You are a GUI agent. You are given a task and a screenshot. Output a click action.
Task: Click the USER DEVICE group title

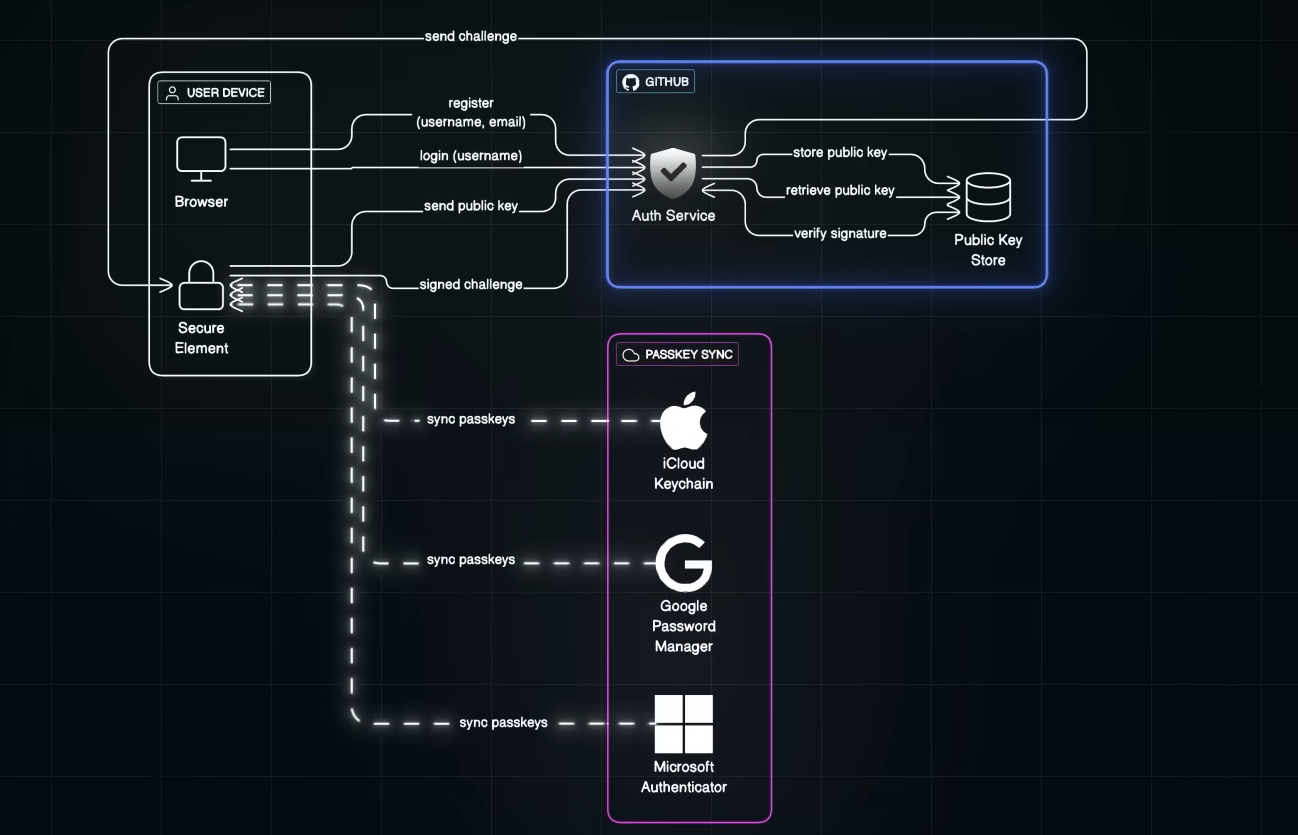click(225, 93)
